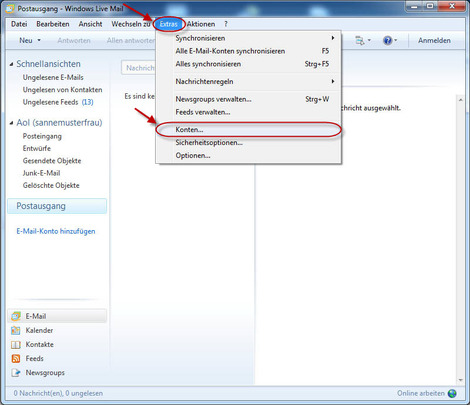Screen dimensions: 470x405
Task: Open the Datei menu
Action: (19, 24)
